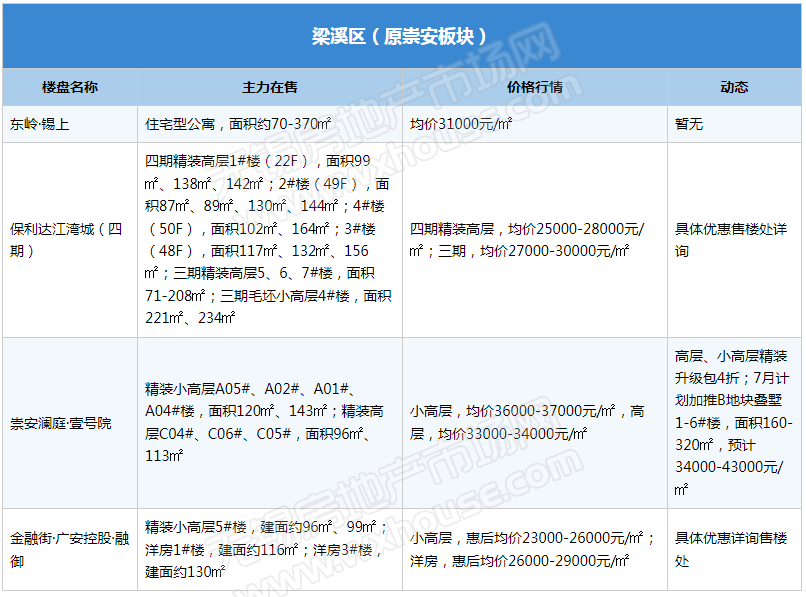Click the 梁溪区（原崇安板块）title banner
806x597 pixels.
pos(402,37)
